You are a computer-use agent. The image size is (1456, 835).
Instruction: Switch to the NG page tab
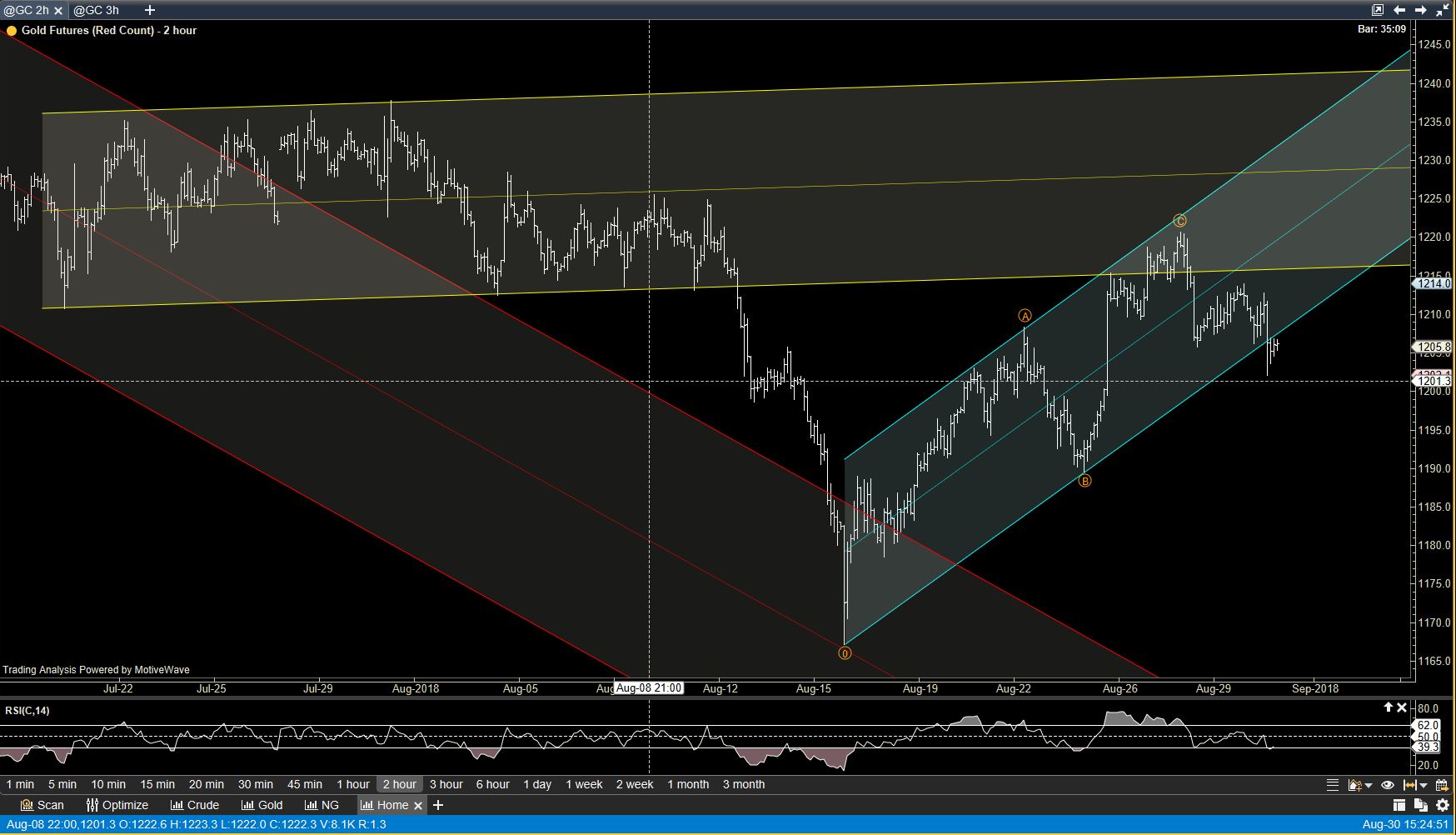[x=322, y=805]
